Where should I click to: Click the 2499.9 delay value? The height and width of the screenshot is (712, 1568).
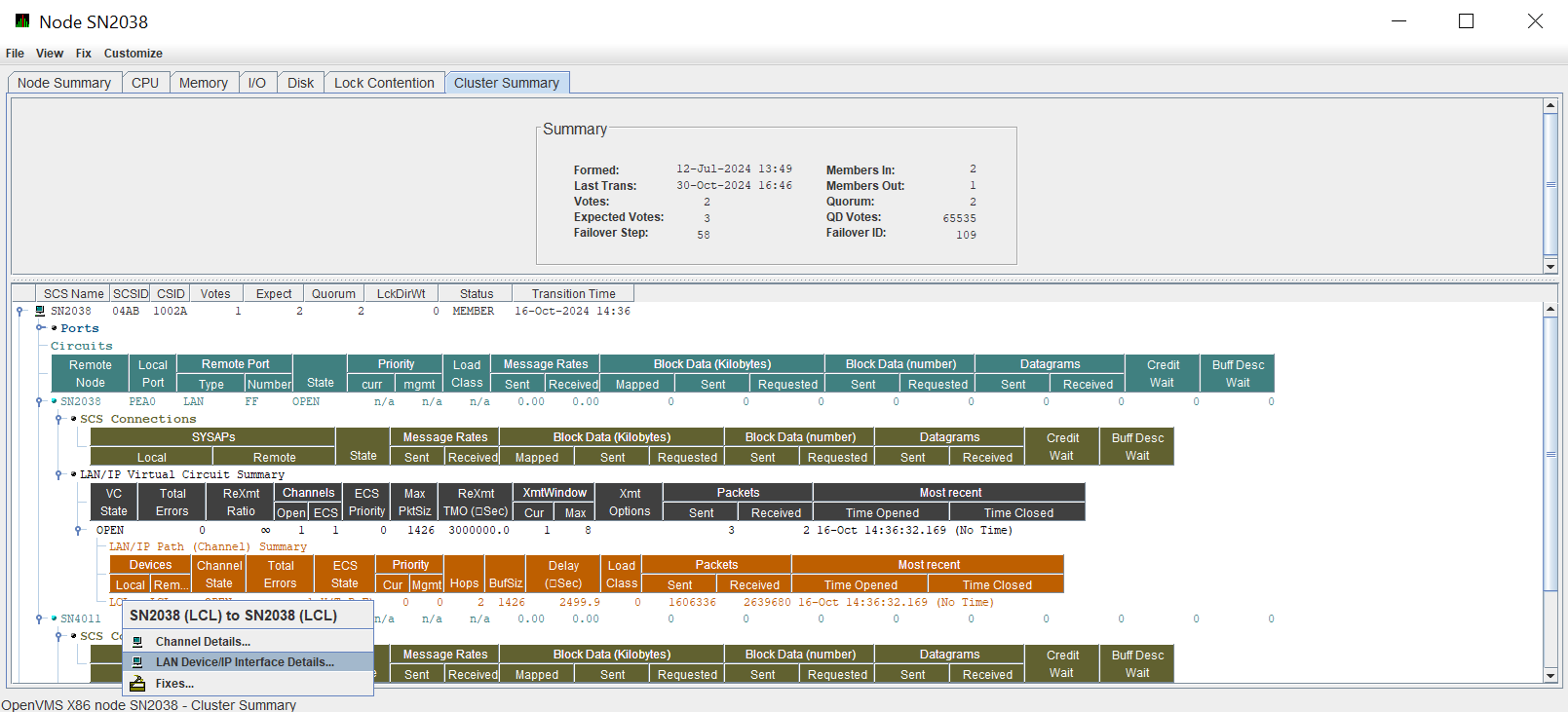pyautogui.click(x=580, y=603)
